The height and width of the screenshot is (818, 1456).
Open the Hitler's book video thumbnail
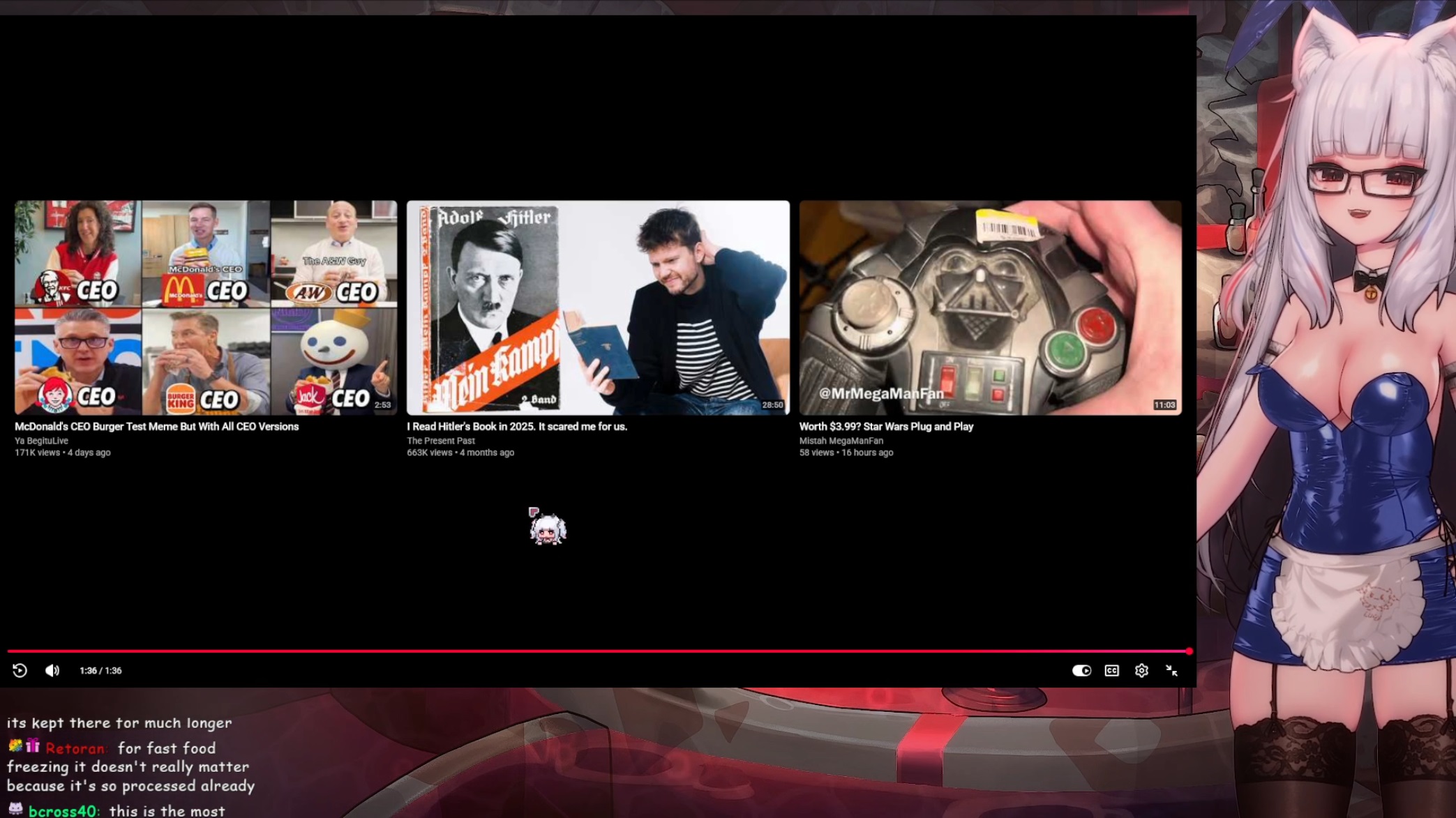pyautogui.click(x=598, y=308)
